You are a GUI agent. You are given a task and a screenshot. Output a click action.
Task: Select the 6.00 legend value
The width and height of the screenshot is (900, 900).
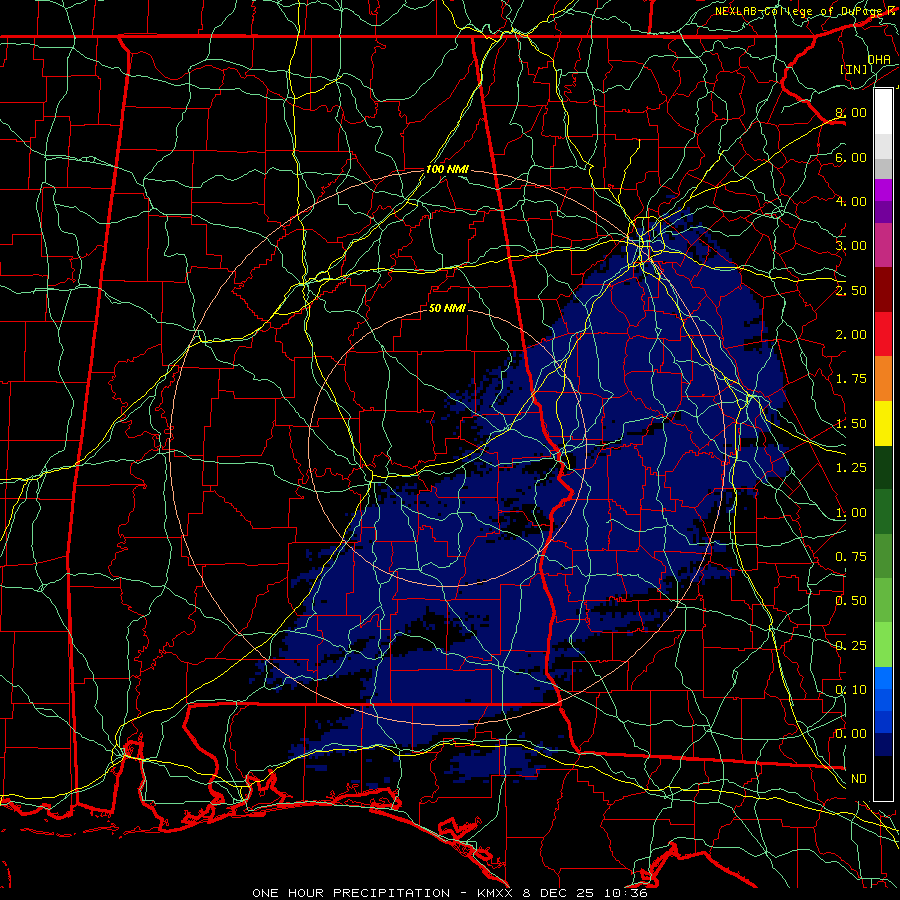point(851,157)
